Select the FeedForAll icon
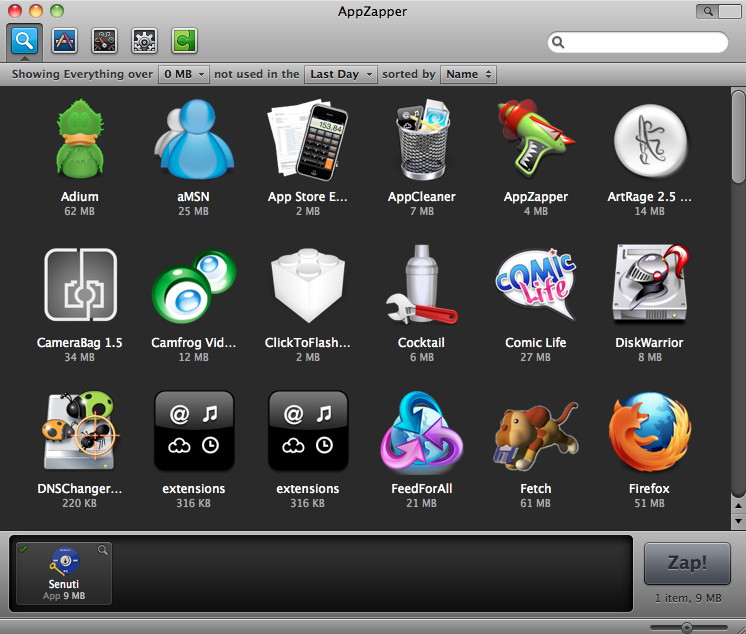Viewport: 746px width, 634px height. tap(422, 431)
